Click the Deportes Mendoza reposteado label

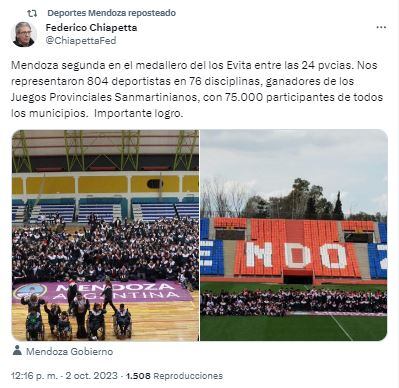click(112, 13)
